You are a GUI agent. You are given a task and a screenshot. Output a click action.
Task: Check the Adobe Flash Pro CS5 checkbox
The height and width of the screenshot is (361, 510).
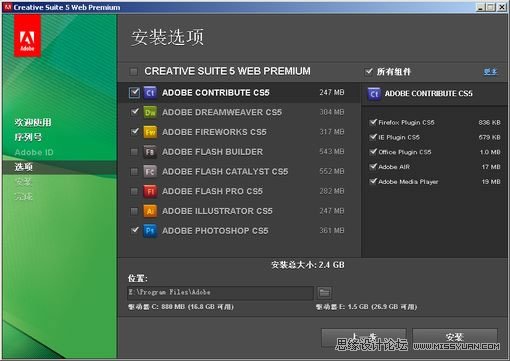pos(134,191)
